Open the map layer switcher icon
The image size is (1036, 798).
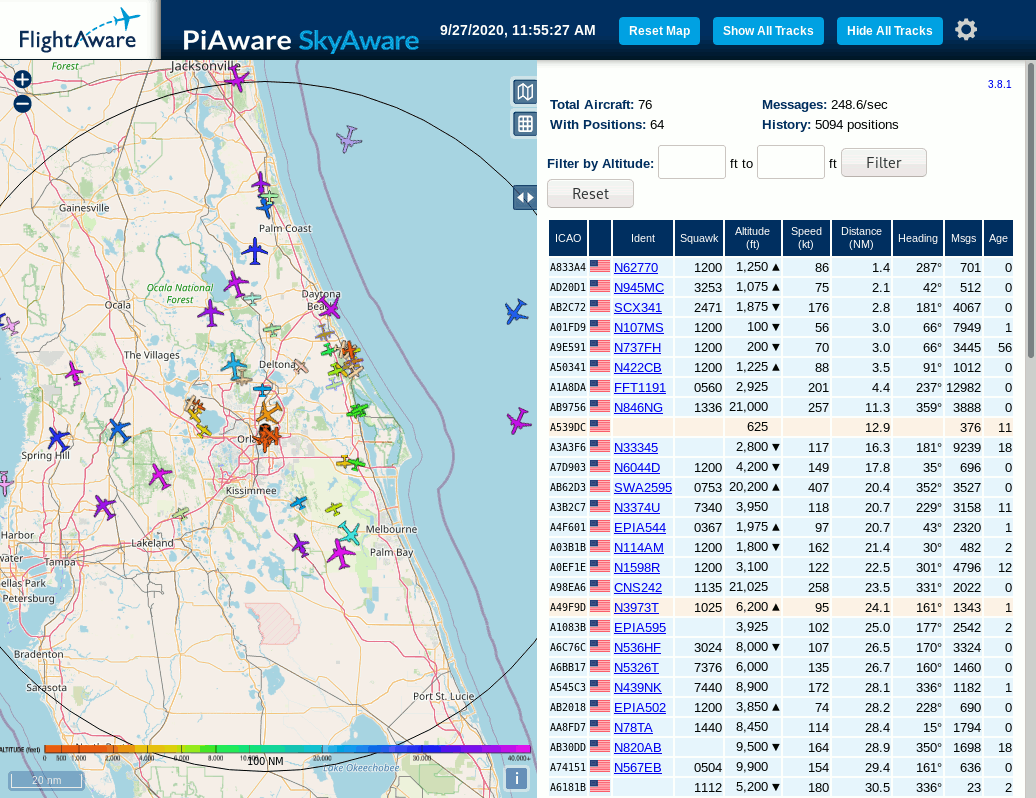coord(525,92)
